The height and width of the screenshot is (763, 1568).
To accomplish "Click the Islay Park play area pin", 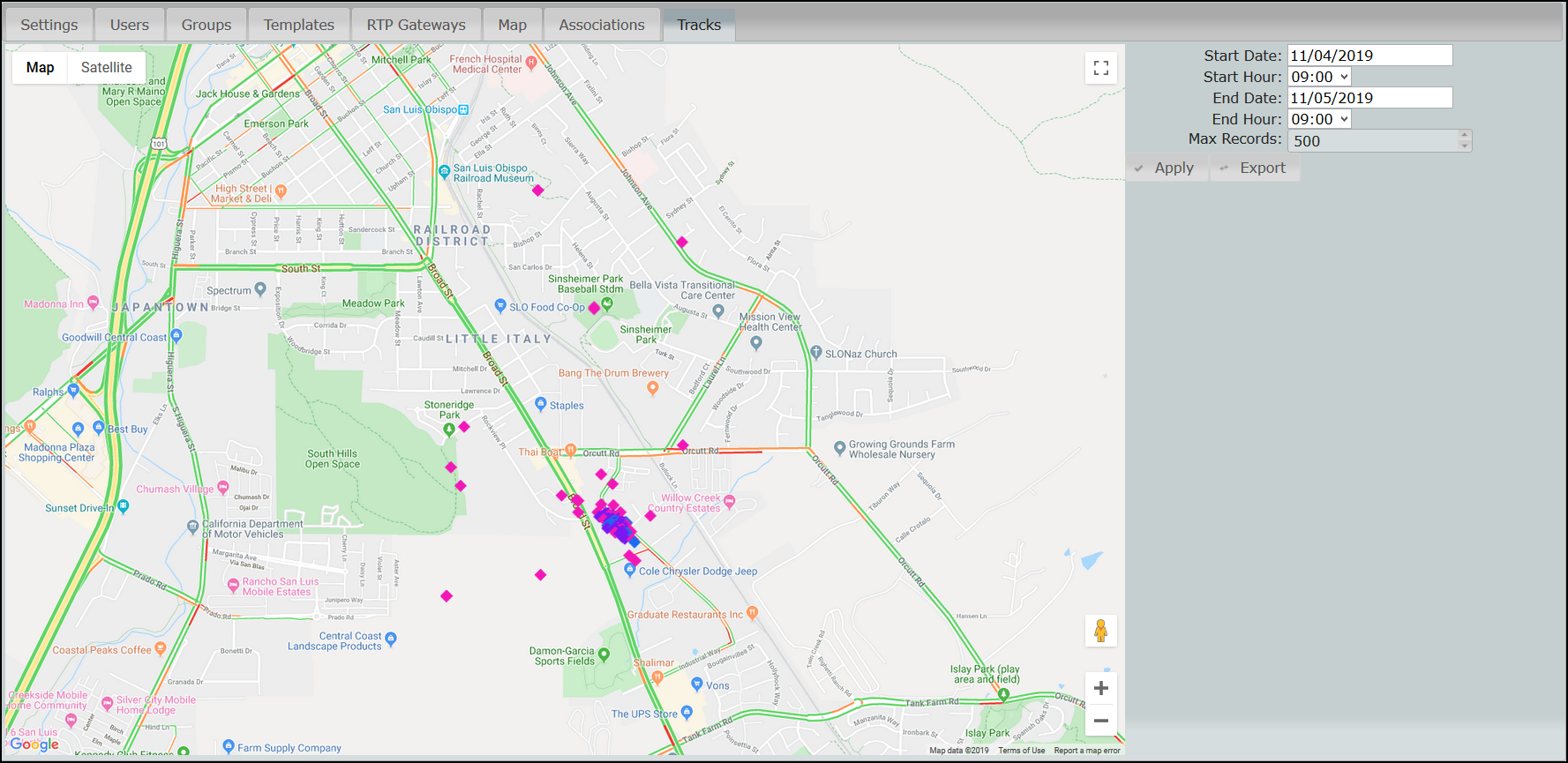I will coord(1003,694).
